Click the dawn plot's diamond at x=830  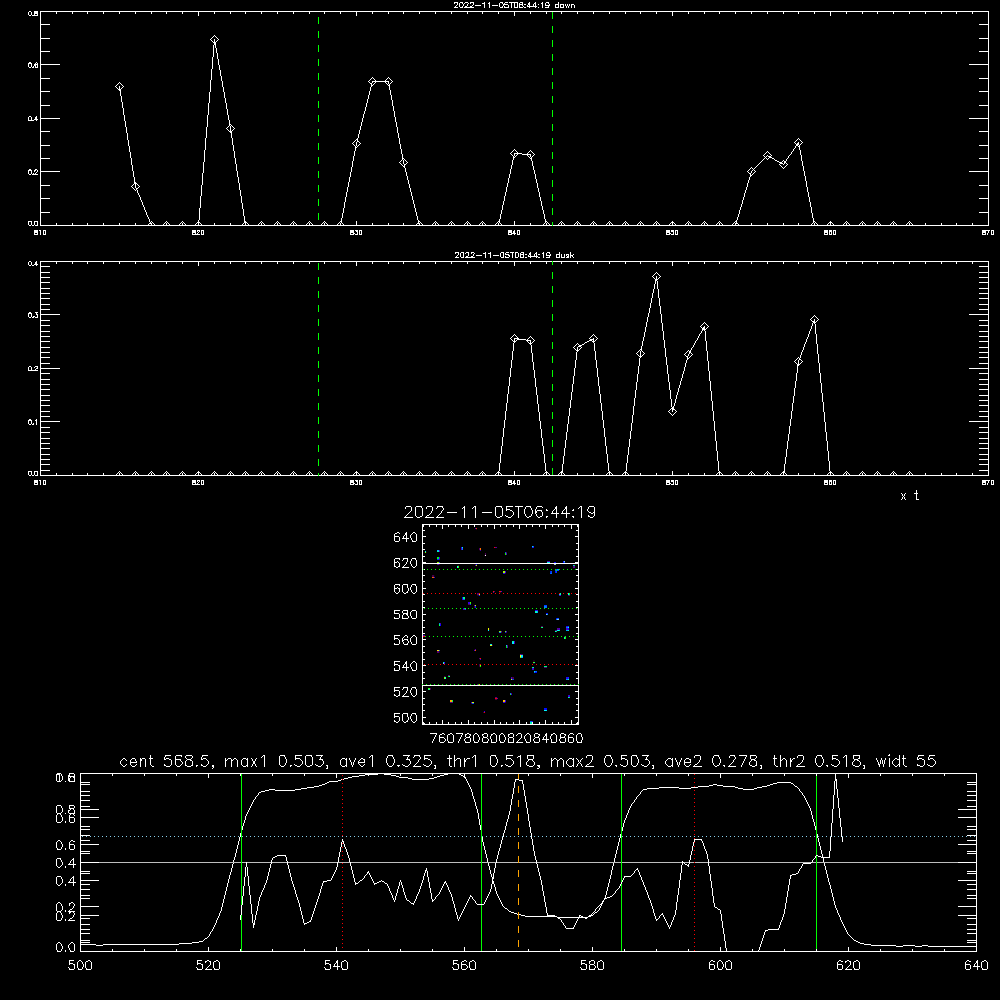pyautogui.click(x=357, y=143)
